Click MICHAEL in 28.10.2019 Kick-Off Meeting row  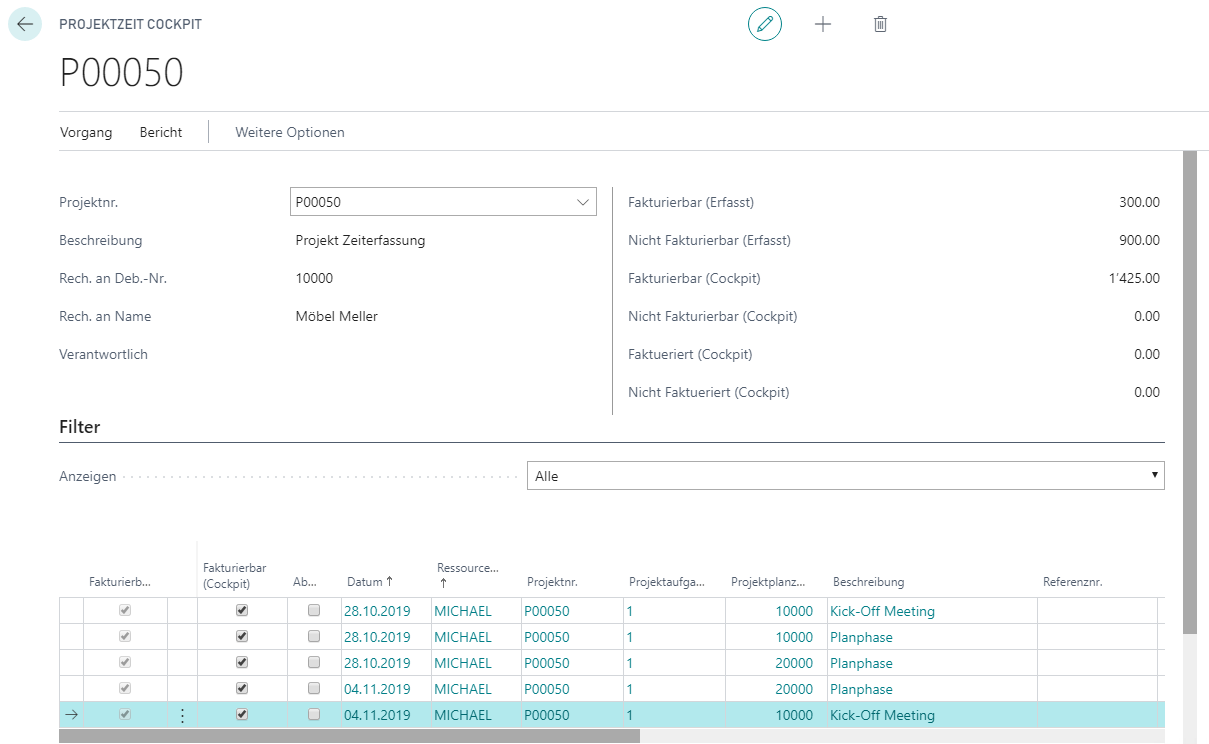pyautogui.click(x=463, y=611)
